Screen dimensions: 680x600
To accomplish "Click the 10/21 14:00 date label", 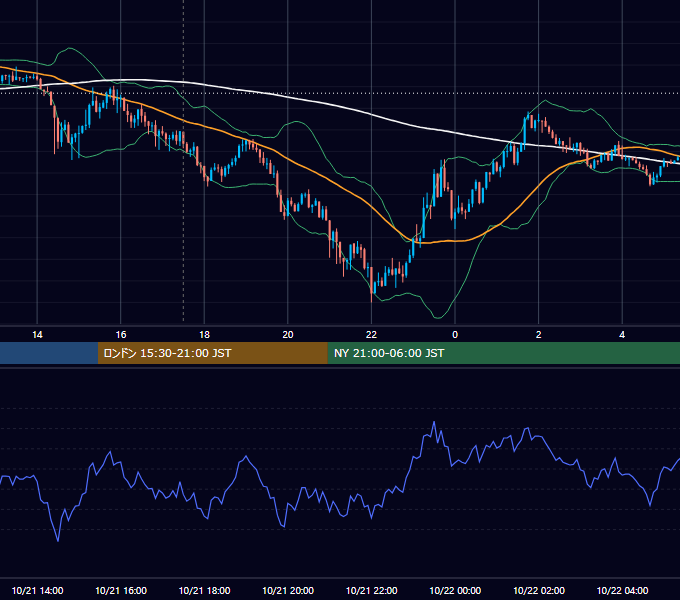I will [37, 590].
